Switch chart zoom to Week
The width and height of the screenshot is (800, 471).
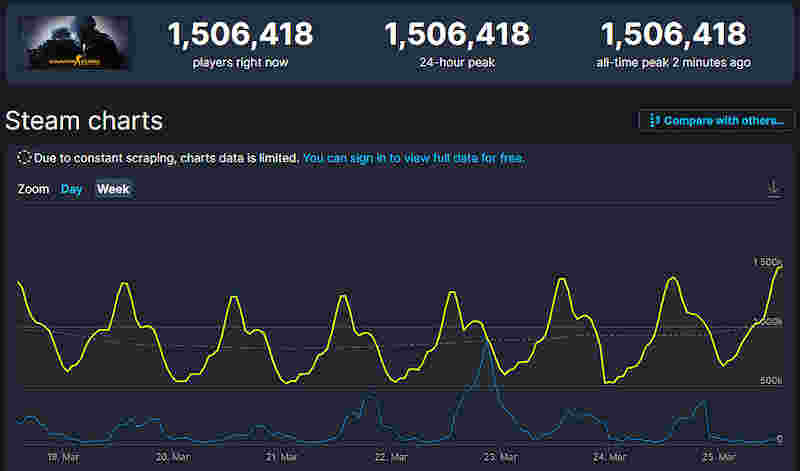click(x=113, y=189)
